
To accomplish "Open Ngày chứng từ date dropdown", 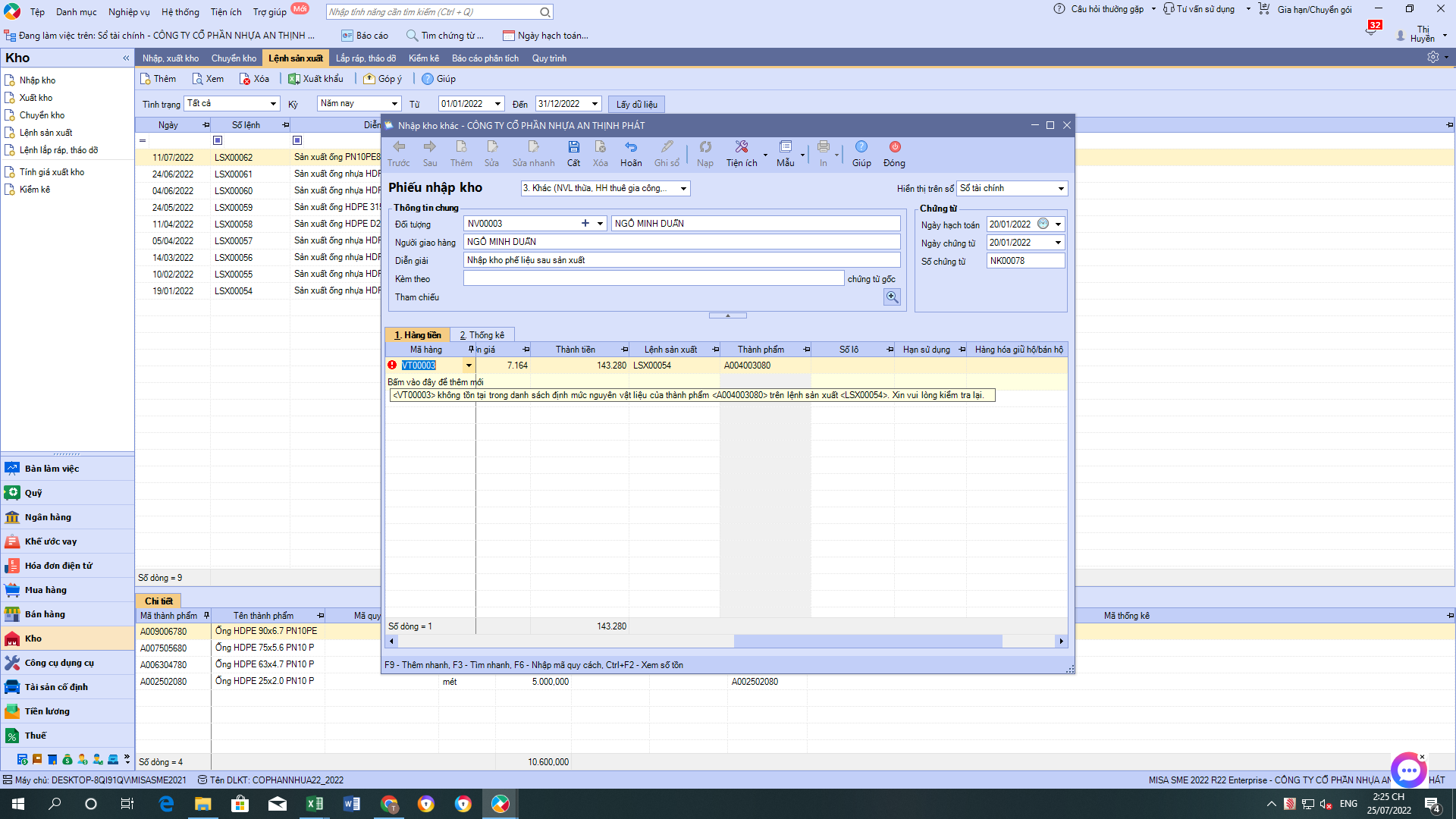I will coord(1059,243).
